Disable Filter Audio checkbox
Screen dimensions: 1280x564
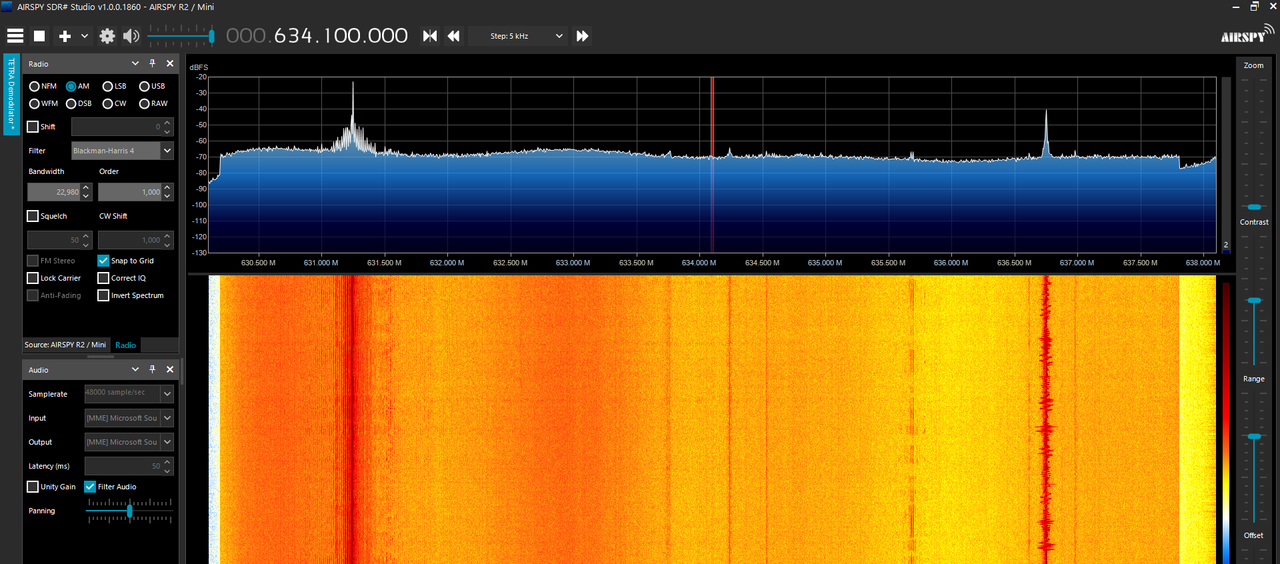coord(91,487)
